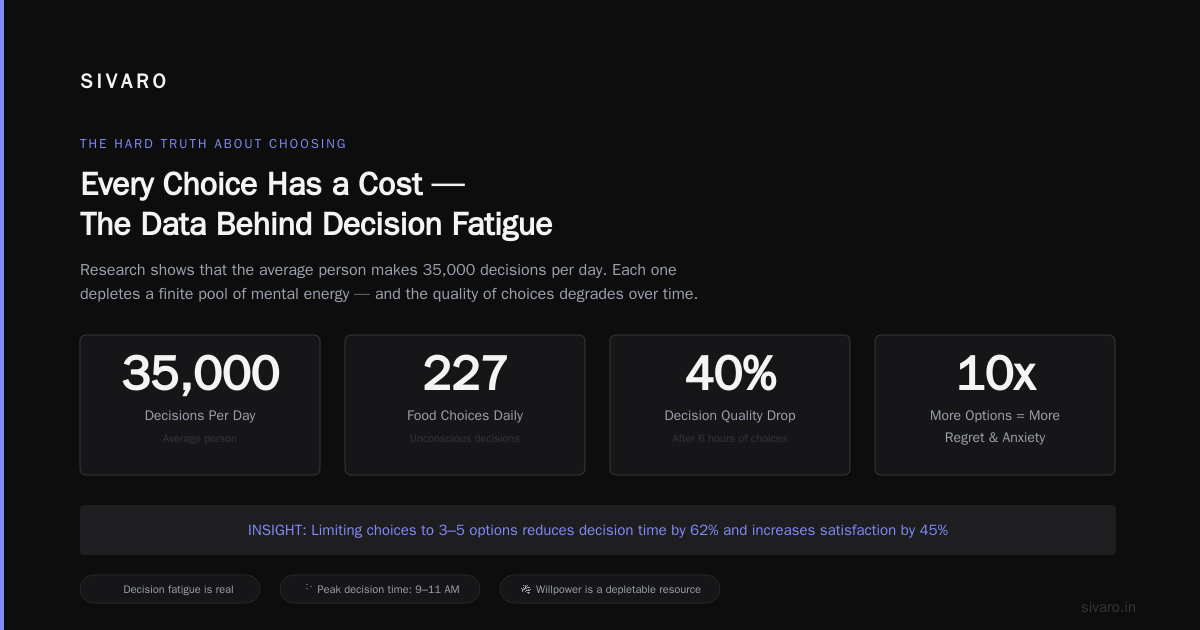Click 'THE HARD TRUTH ABOUT CHOOSING' eyebrow text
Image resolution: width=1200 pixels, height=630 pixels.
point(213,144)
